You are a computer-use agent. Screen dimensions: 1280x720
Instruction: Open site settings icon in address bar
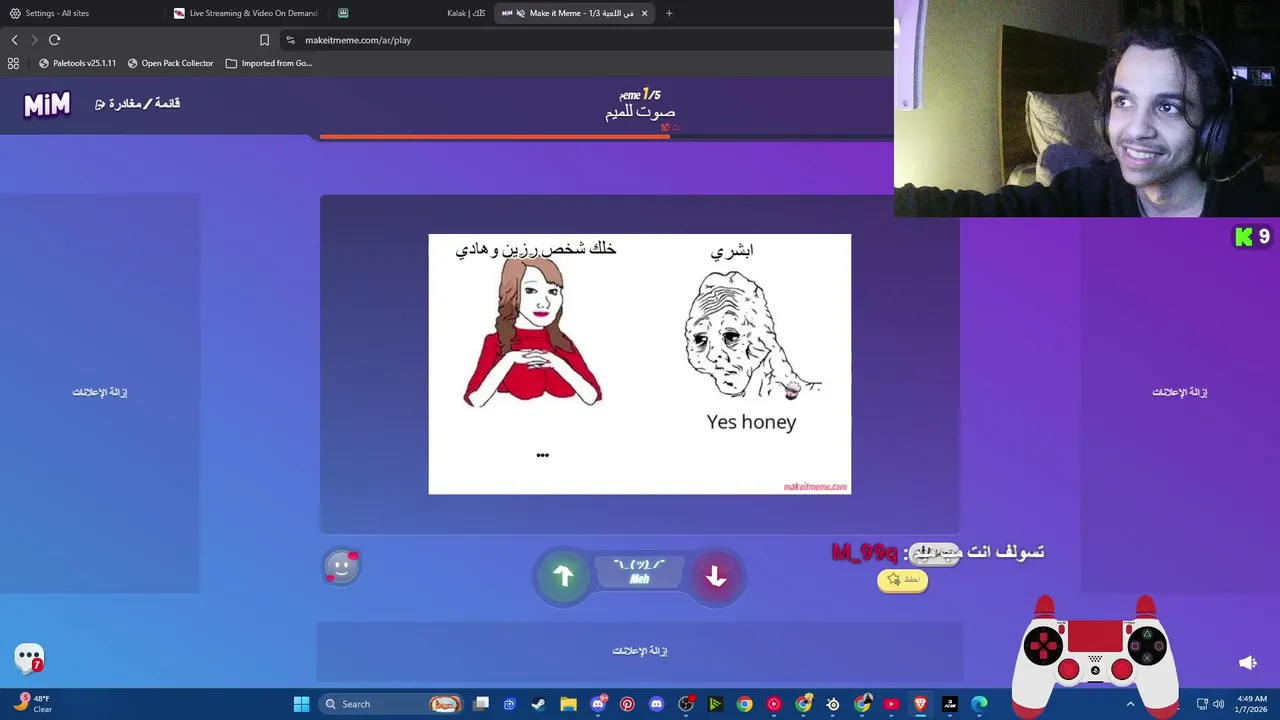point(290,40)
